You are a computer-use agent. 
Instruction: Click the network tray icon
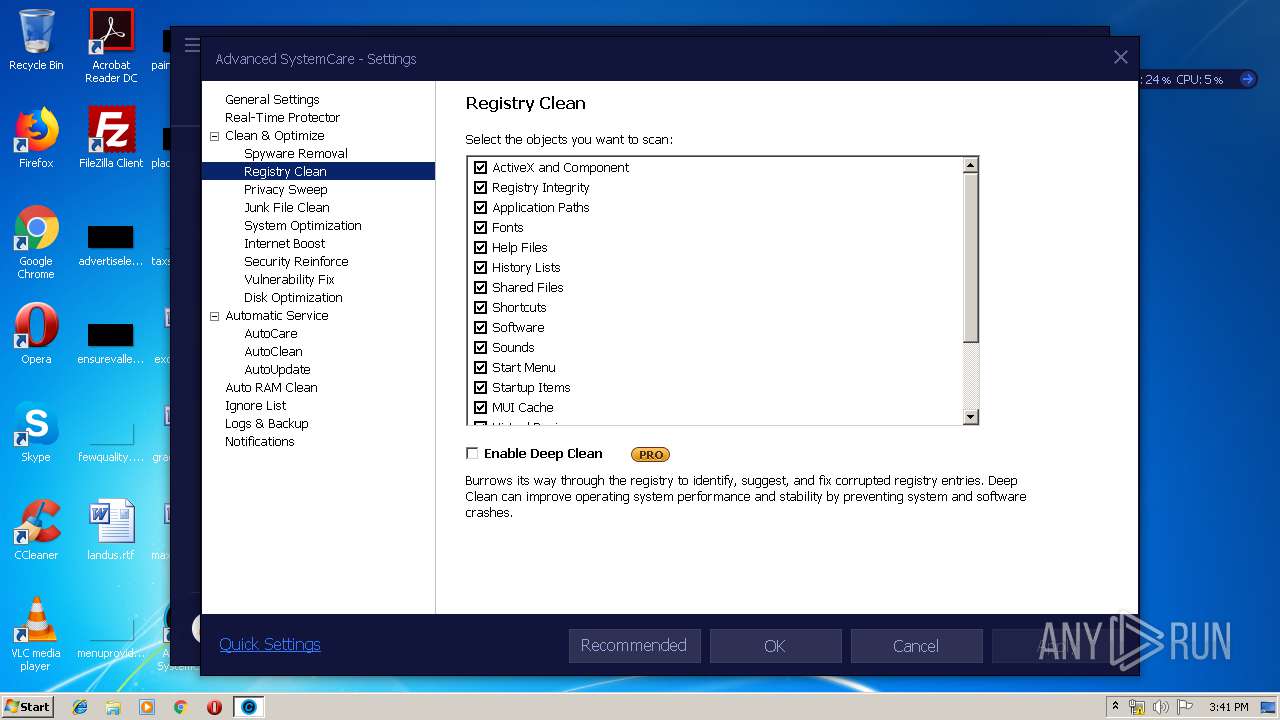pyautogui.click(x=1137, y=707)
